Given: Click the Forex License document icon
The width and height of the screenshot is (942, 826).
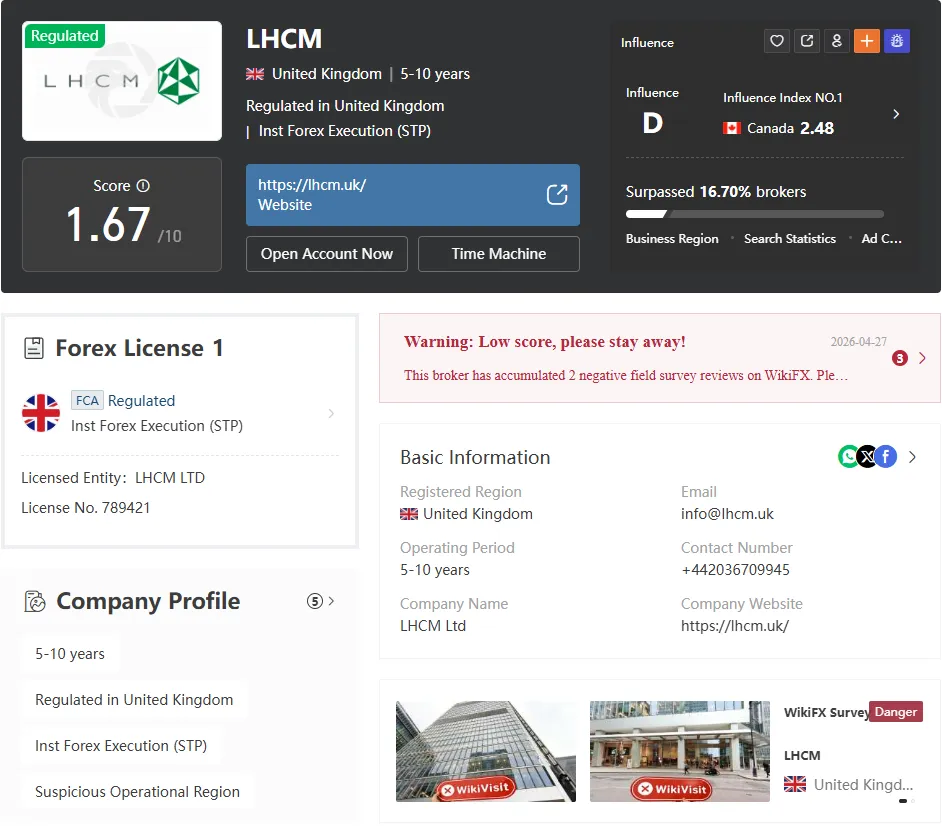Looking at the screenshot, I should [x=34, y=348].
